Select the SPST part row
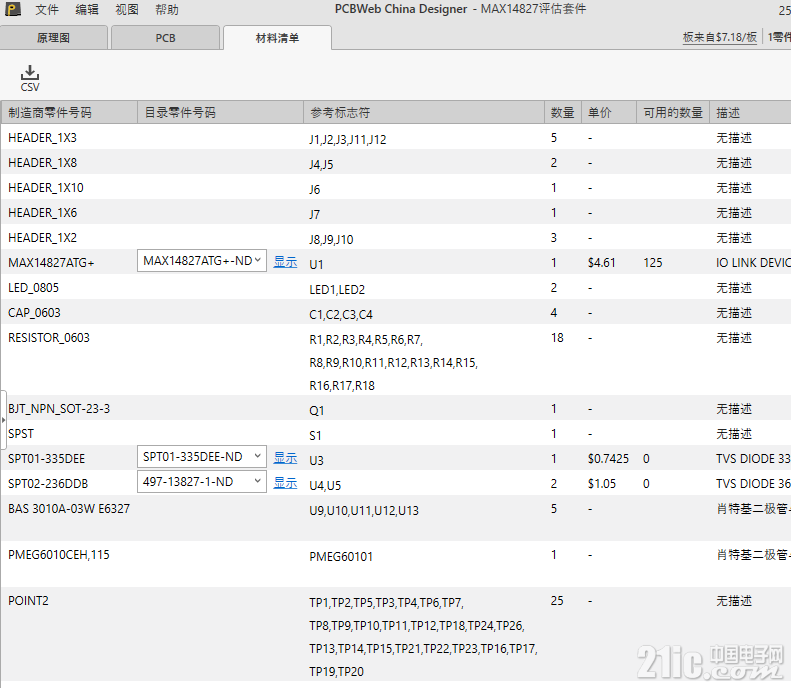 click(396, 433)
